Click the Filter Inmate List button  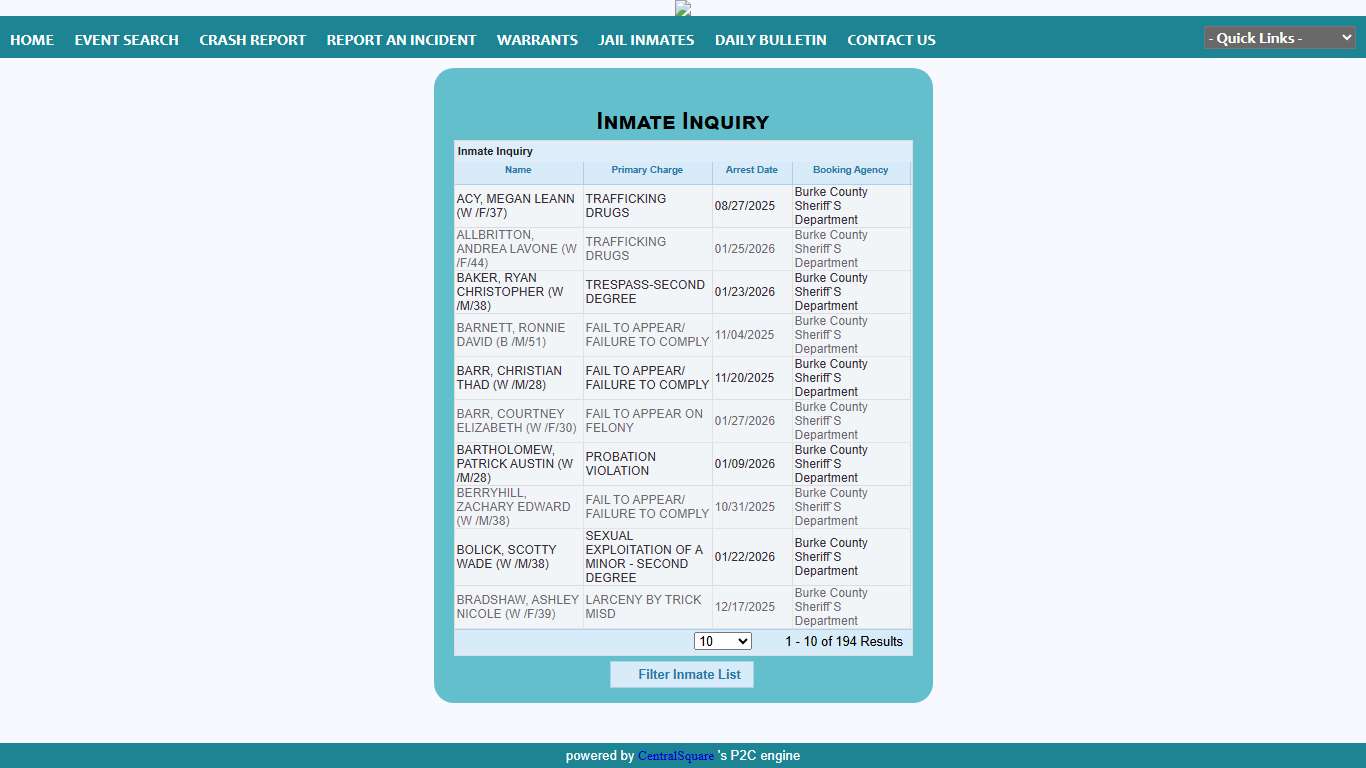pyautogui.click(x=682, y=674)
